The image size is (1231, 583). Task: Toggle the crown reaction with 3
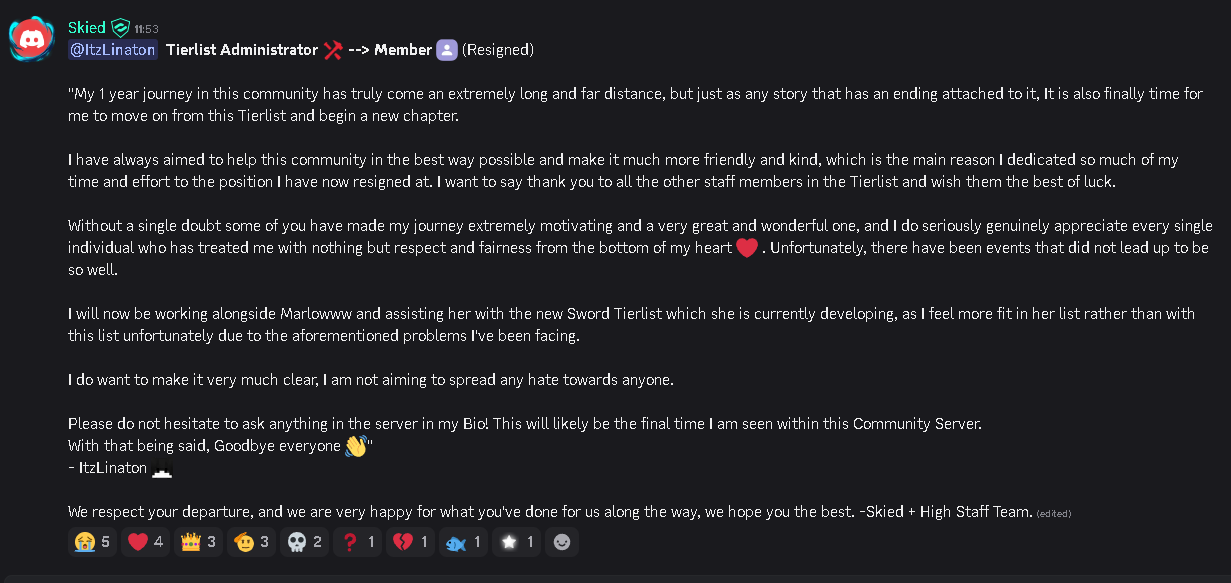[x=199, y=542]
